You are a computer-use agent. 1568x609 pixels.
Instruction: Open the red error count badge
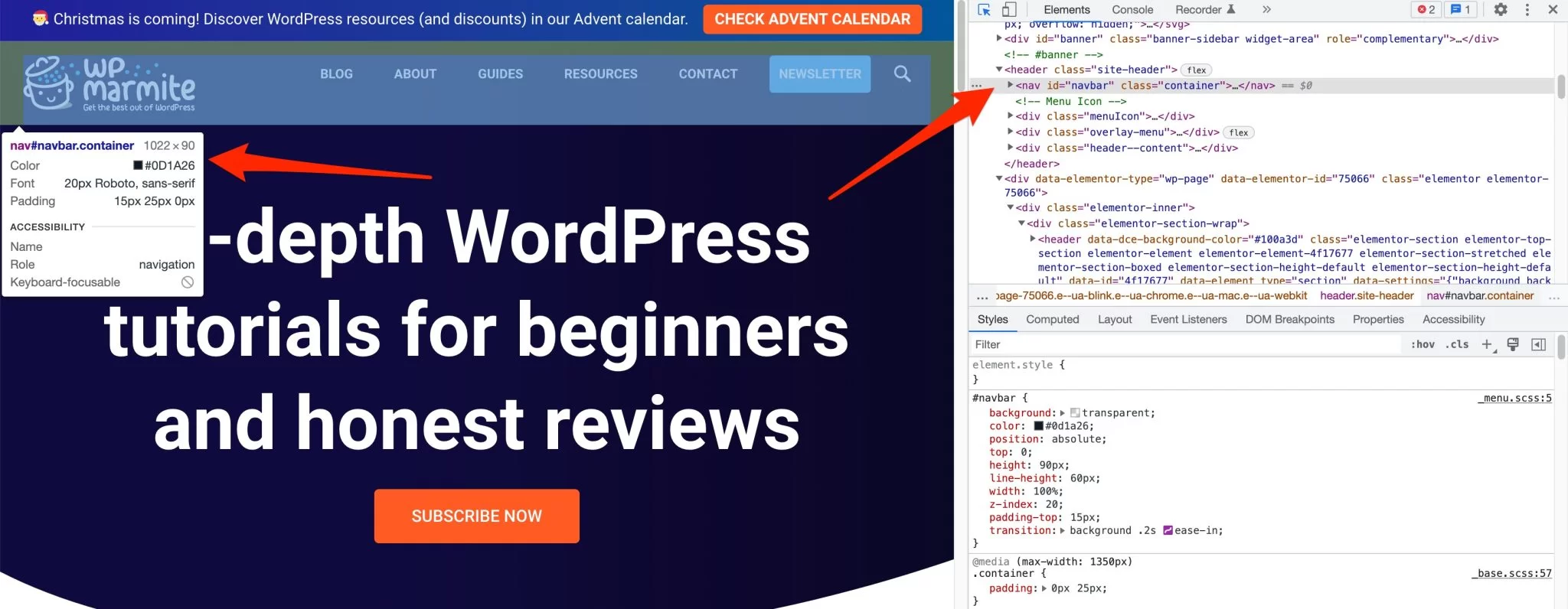coord(1426,10)
